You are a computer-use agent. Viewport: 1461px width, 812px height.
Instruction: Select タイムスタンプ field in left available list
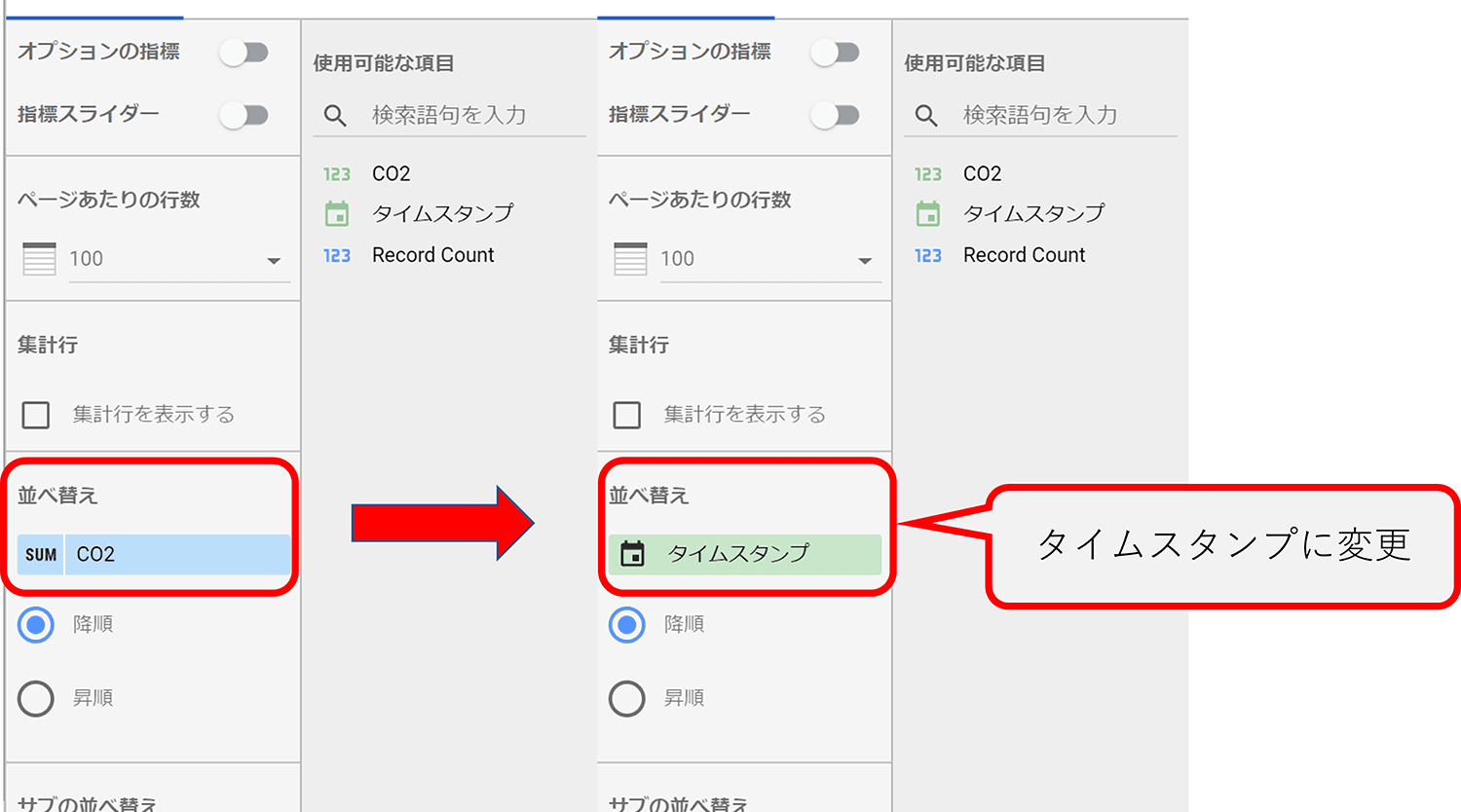tap(443, 213)
